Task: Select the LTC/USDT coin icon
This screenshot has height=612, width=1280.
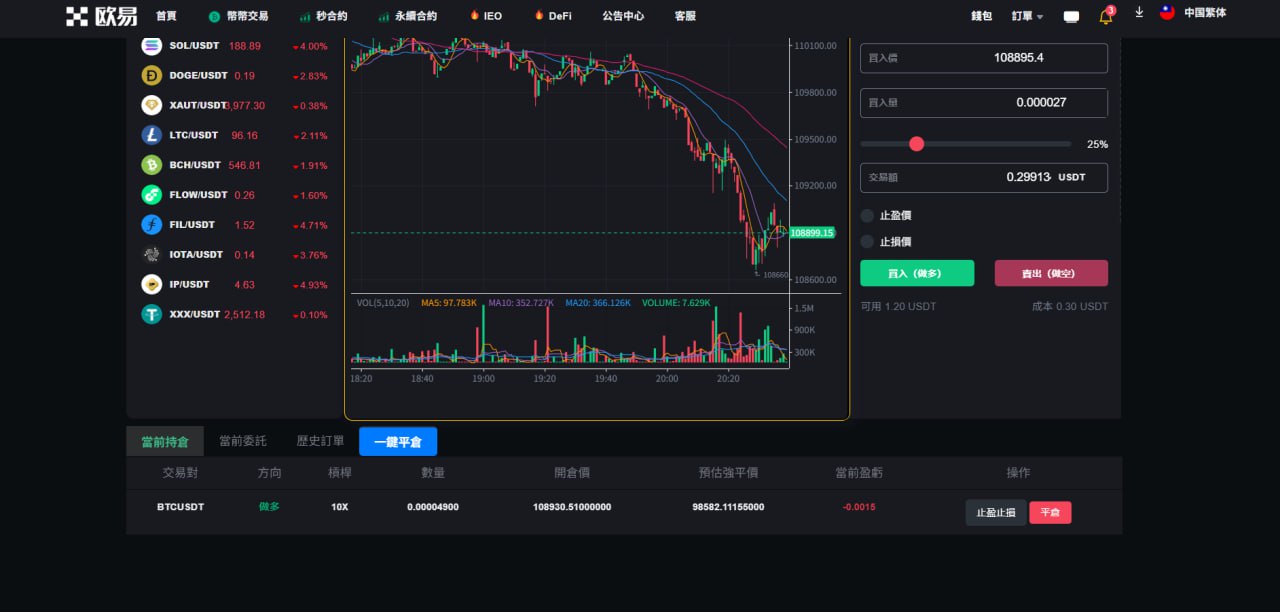Action: (x=152, y=135)
